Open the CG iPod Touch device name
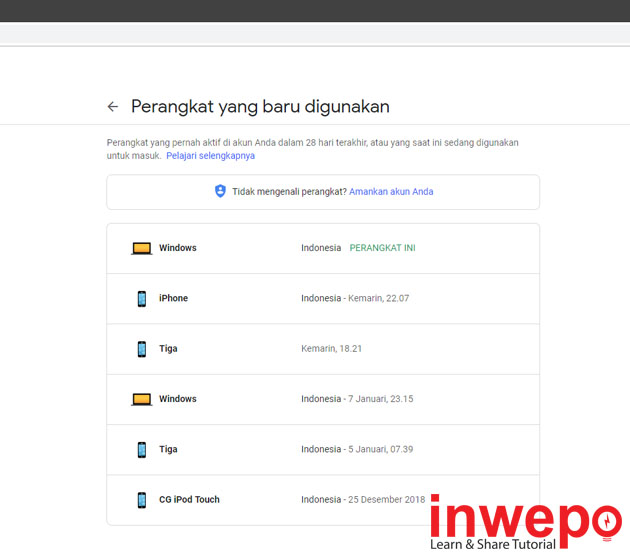630x560 pixels. point(189,499)
